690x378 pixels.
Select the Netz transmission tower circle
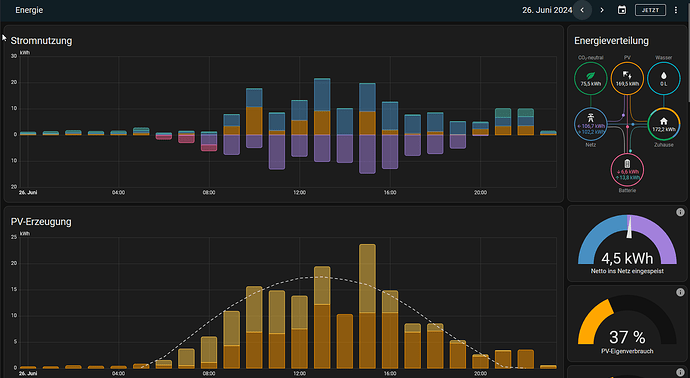591,124
